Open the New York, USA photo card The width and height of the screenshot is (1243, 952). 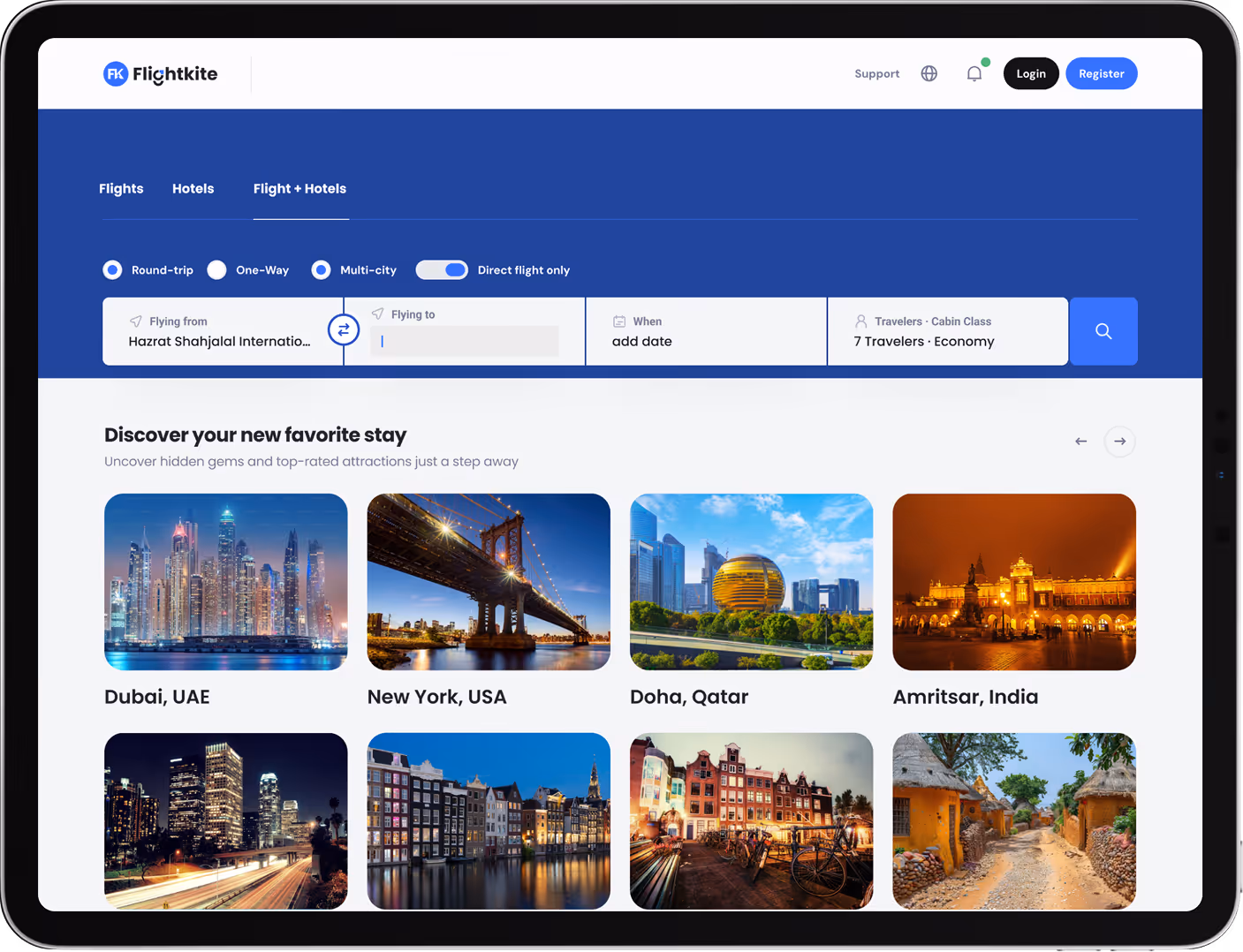(489, 582)
